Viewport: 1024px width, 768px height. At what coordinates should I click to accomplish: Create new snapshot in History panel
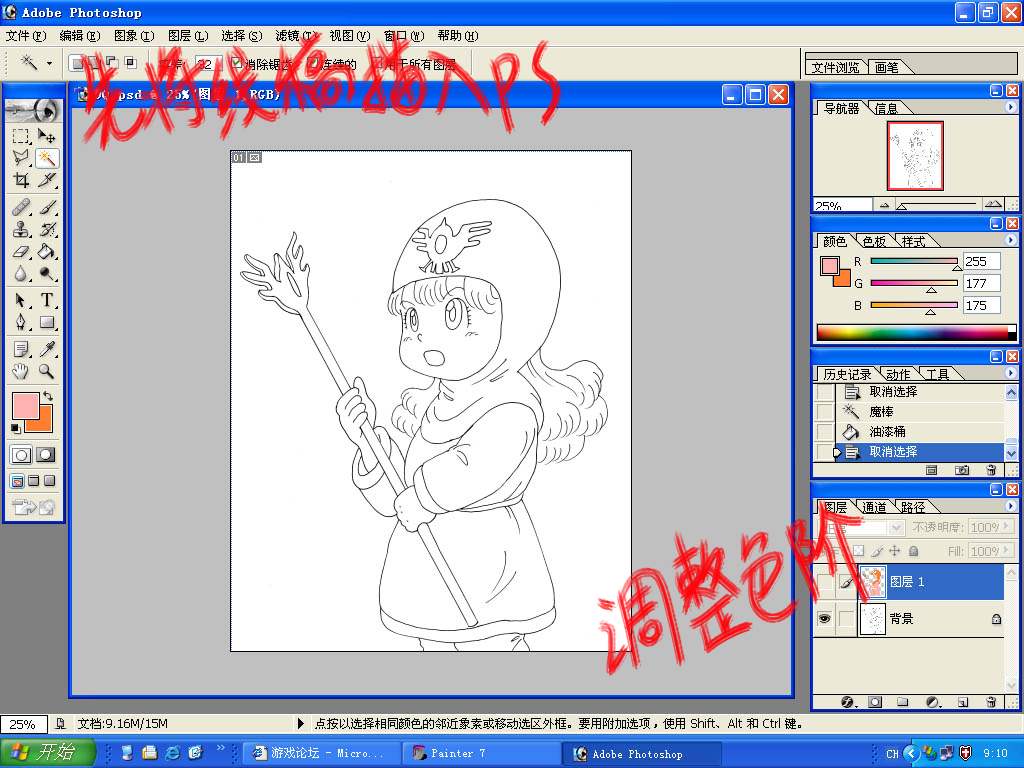click(x=962, y=470)
